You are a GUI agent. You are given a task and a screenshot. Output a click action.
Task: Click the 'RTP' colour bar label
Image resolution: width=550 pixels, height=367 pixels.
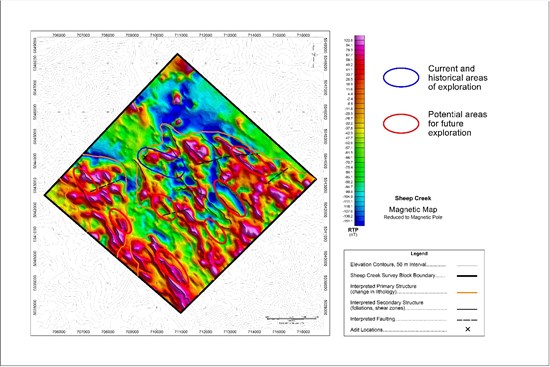(x=353, y=230)
